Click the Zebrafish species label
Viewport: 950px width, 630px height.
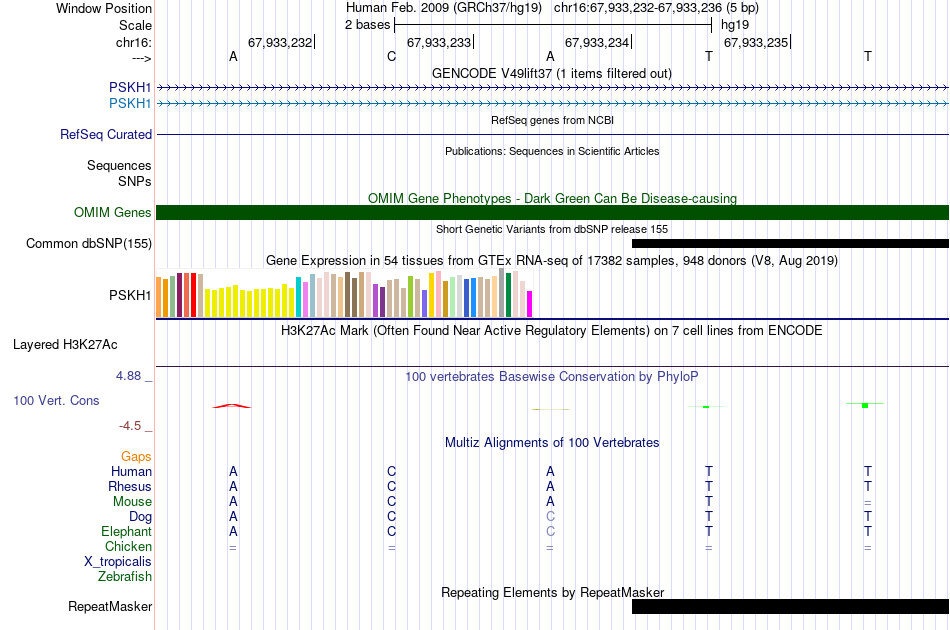[x=125, y=577]
